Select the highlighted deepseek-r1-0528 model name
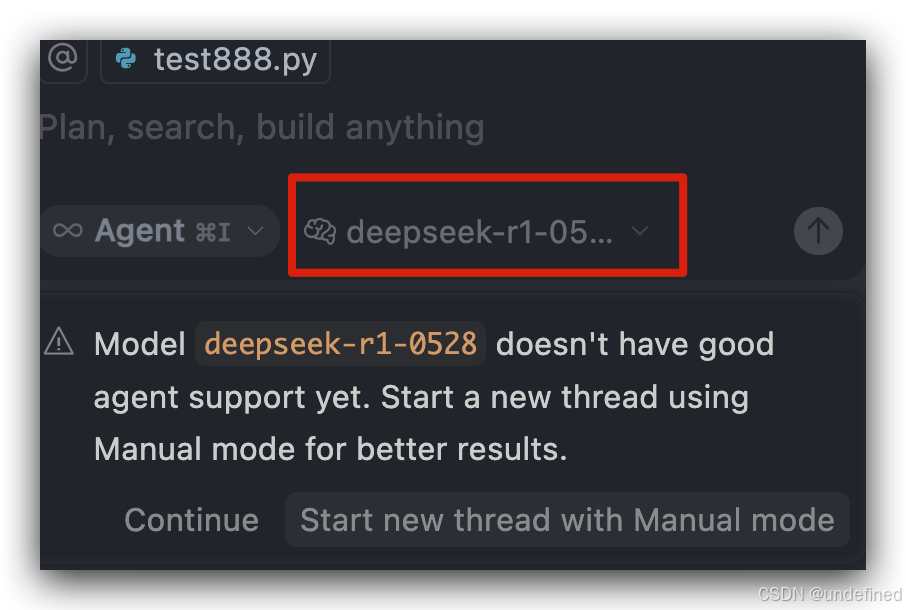Viewport: 906px width, 610px height. pyautogui.click(x=340, y=343)
